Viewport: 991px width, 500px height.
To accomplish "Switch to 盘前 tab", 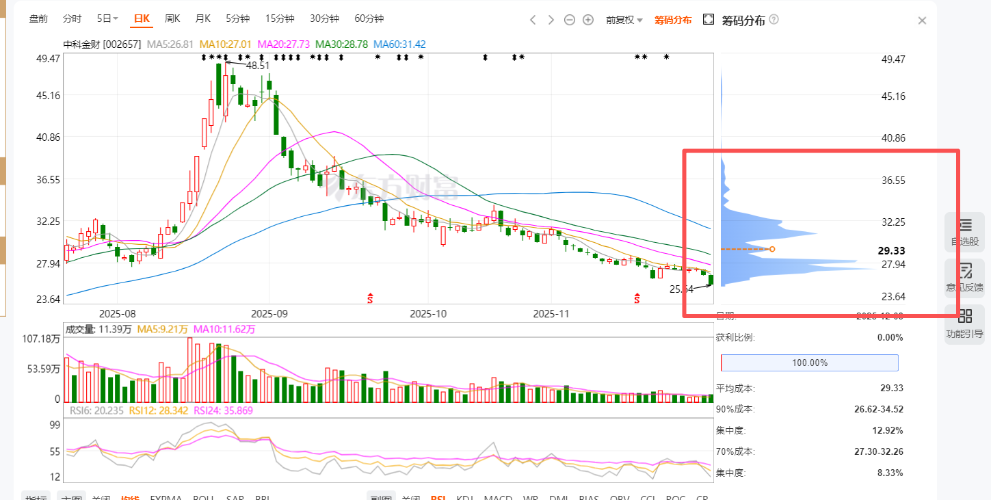I will pos(38,18).
